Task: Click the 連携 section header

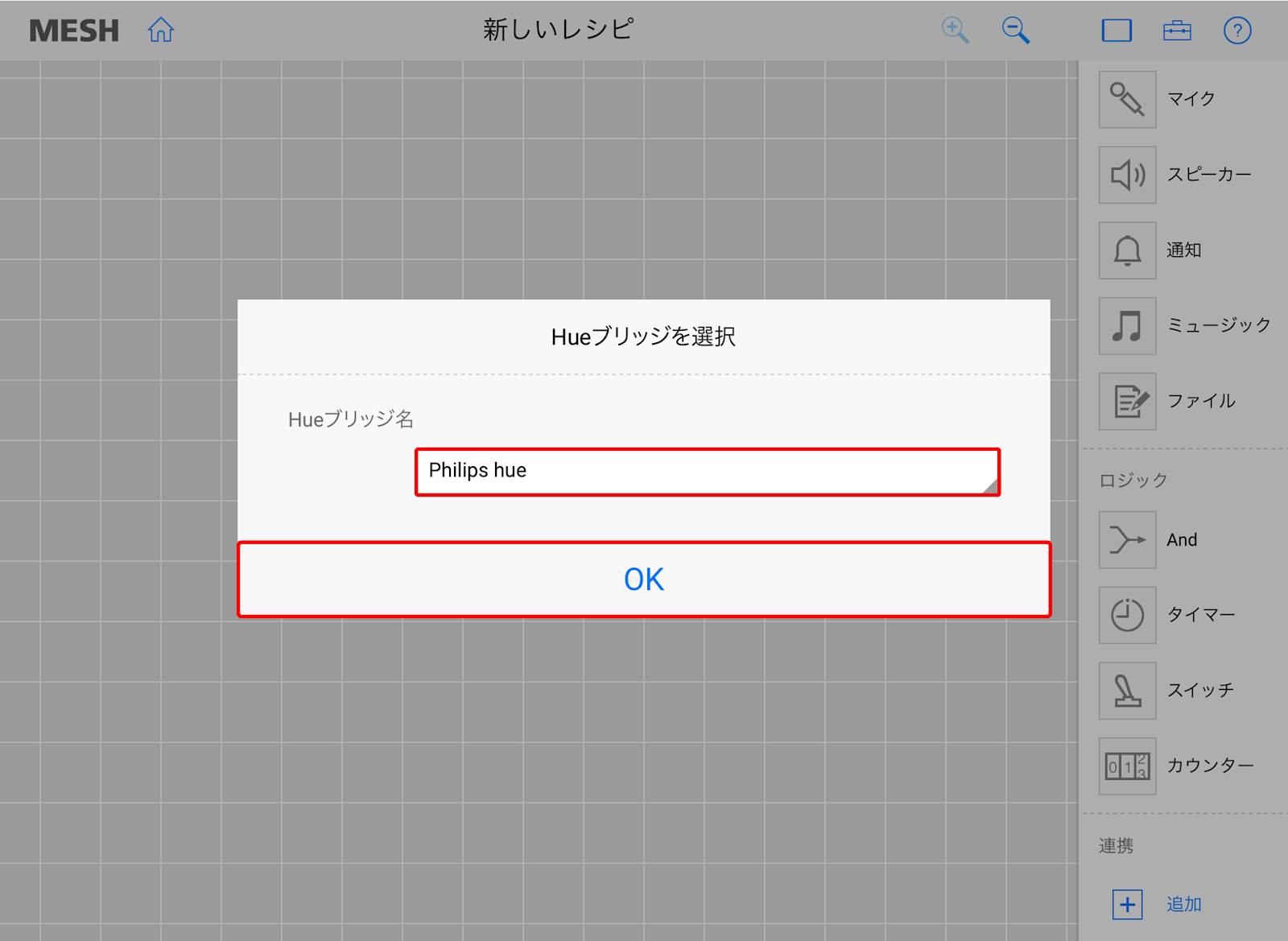Action: 1117,846
